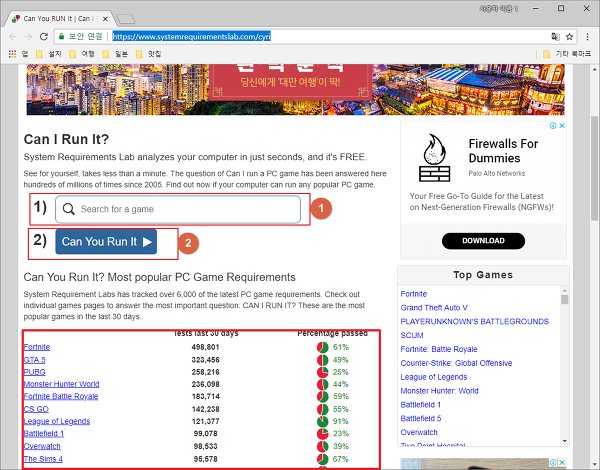Open the Chrome three-dot menu
This screenshot has width=600, height=470.
[587, 37]
